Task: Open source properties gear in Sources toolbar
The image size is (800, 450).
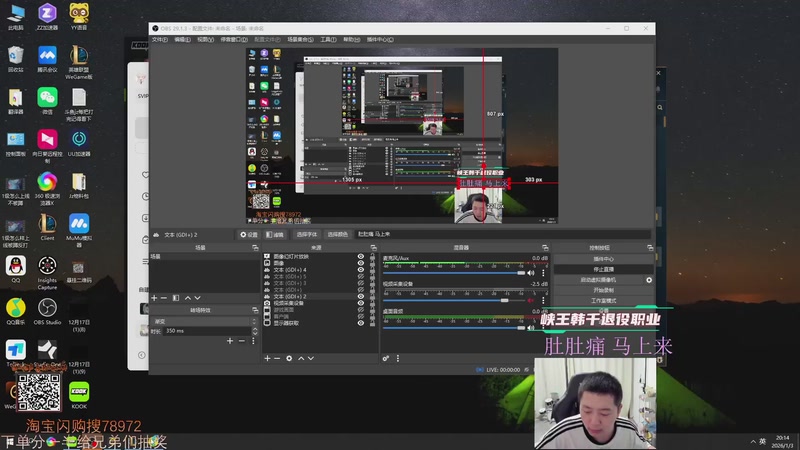Action: click(x=289, y=359)
